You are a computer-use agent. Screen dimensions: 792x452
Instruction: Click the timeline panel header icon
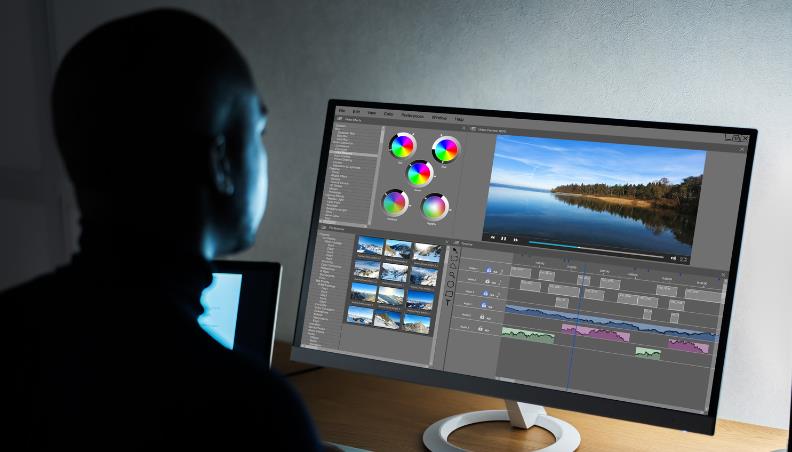click(x=455, y=243)
